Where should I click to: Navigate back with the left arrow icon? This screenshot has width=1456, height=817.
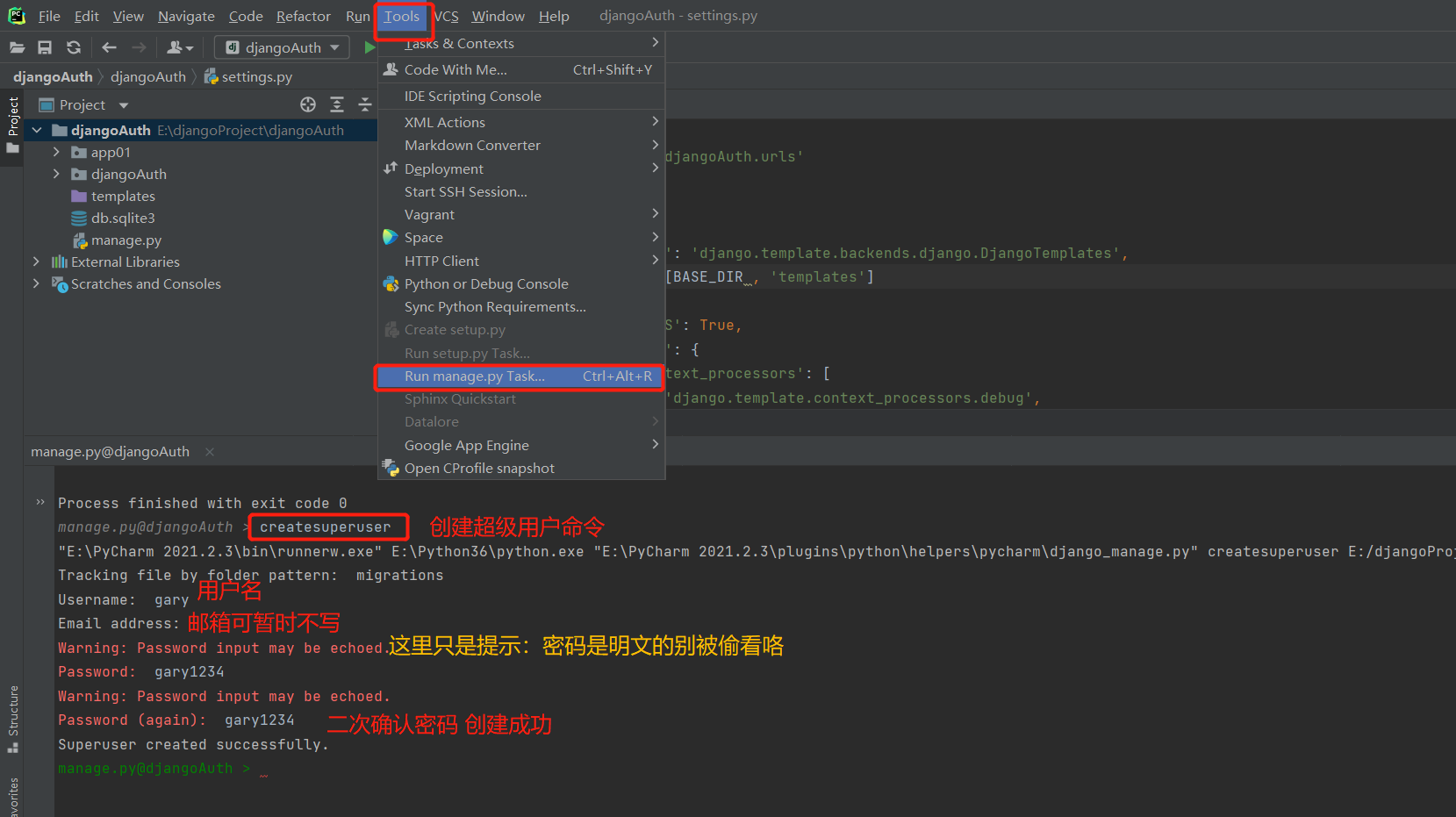tap(110, 47)
